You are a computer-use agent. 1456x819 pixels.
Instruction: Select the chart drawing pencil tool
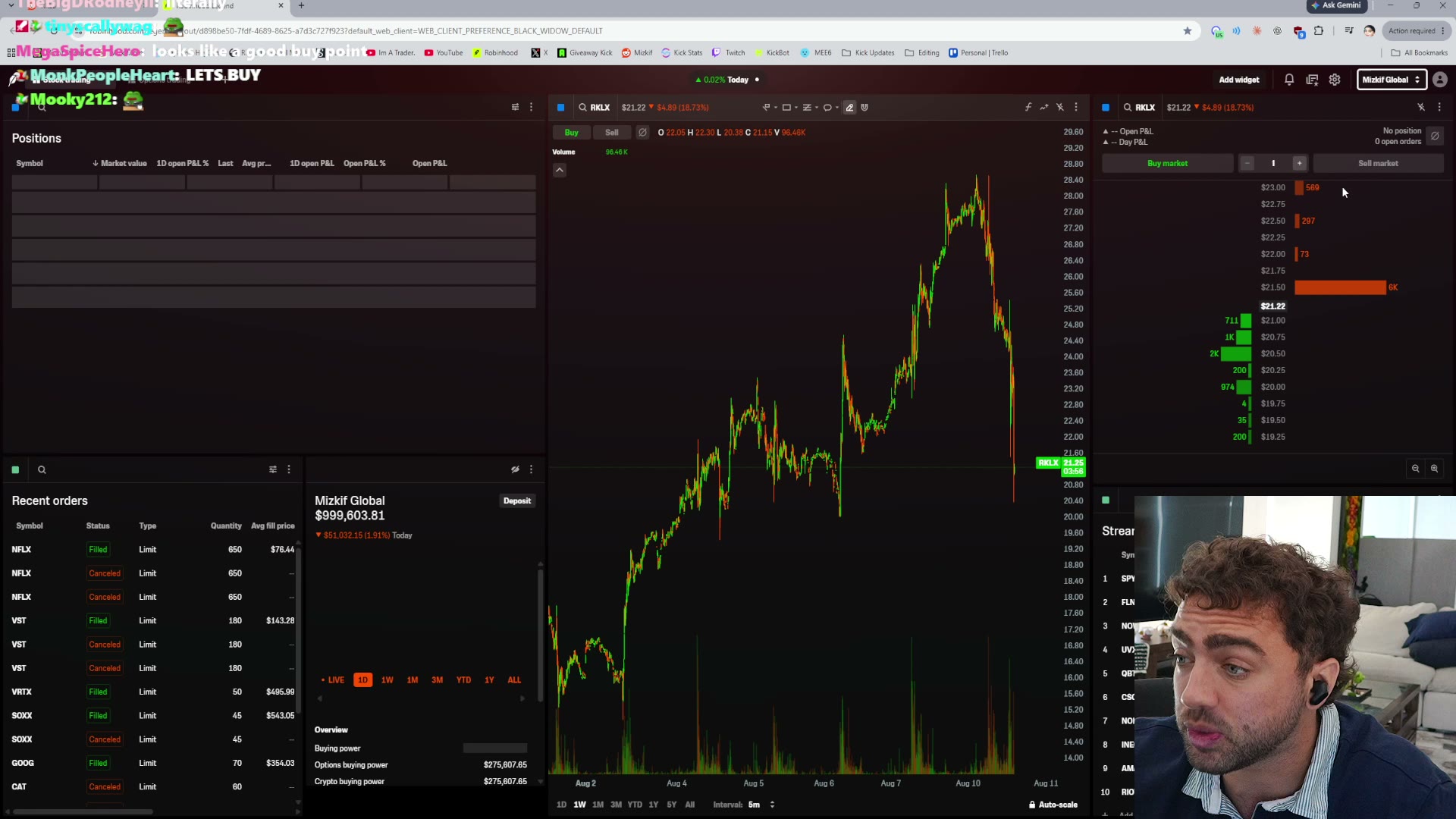click(x=849, y=108)
